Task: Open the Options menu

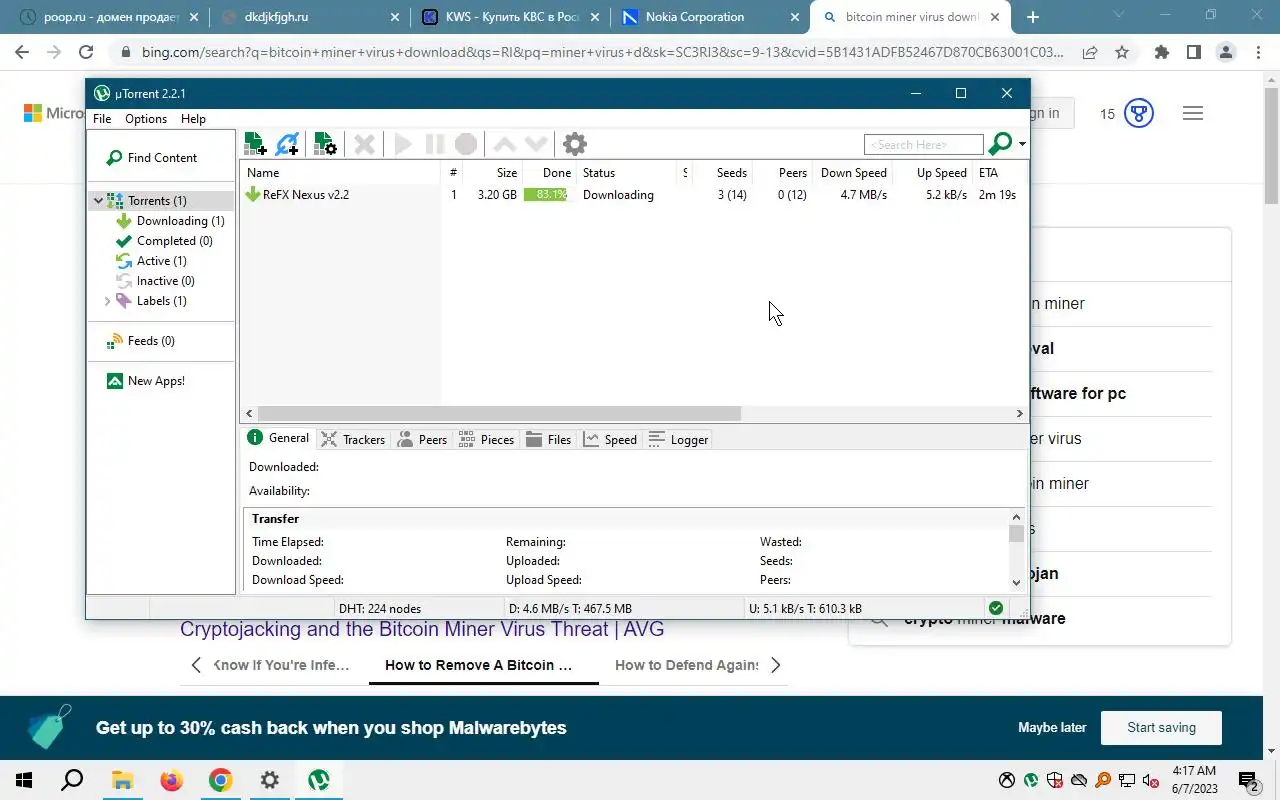Action: (x=146, y=118)
